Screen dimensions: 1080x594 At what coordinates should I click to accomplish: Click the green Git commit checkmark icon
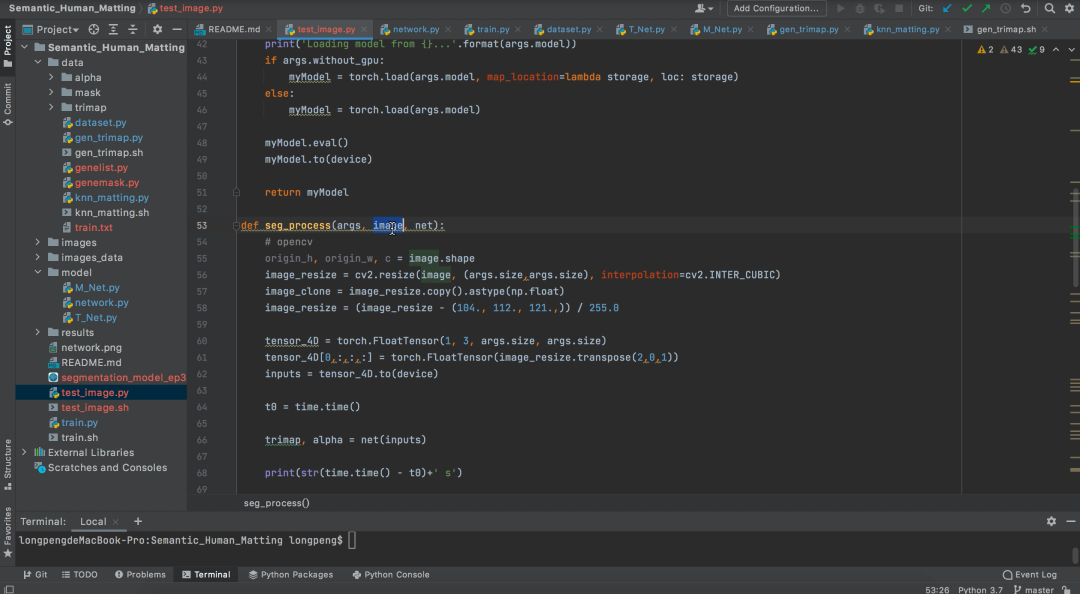coord(967,8)
